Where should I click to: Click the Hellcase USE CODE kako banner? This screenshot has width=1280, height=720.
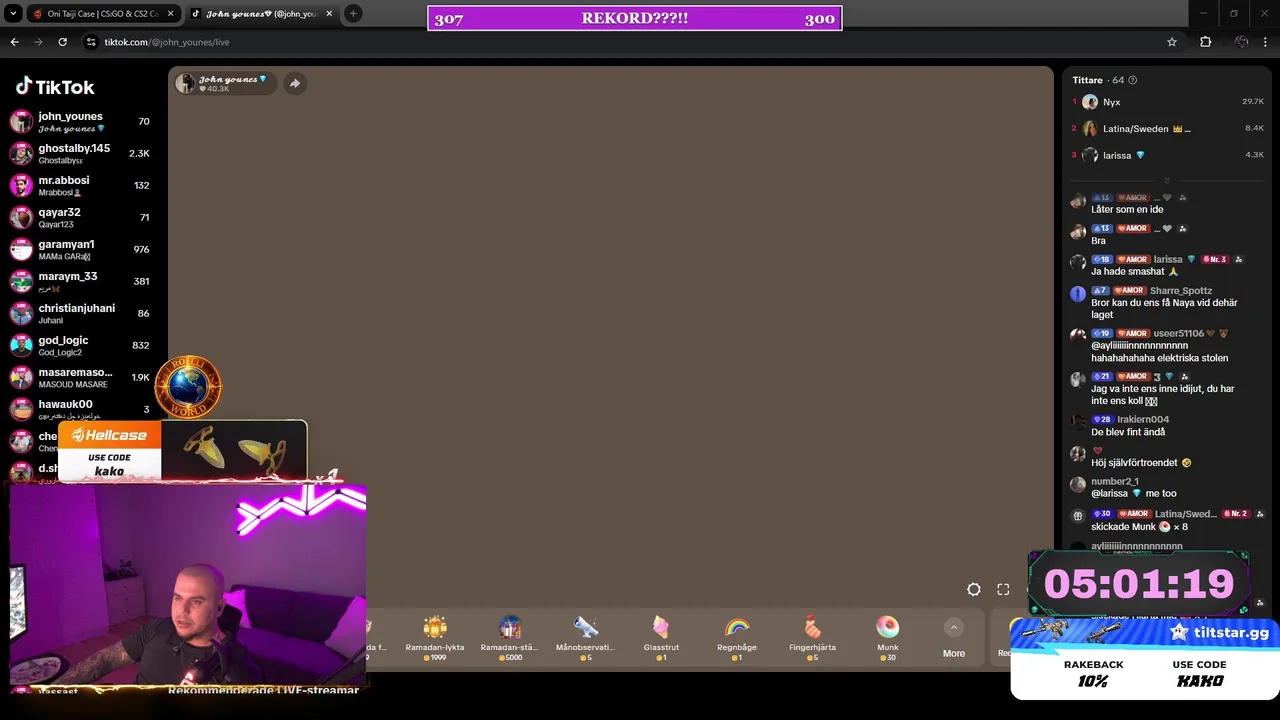click(182, 452)
